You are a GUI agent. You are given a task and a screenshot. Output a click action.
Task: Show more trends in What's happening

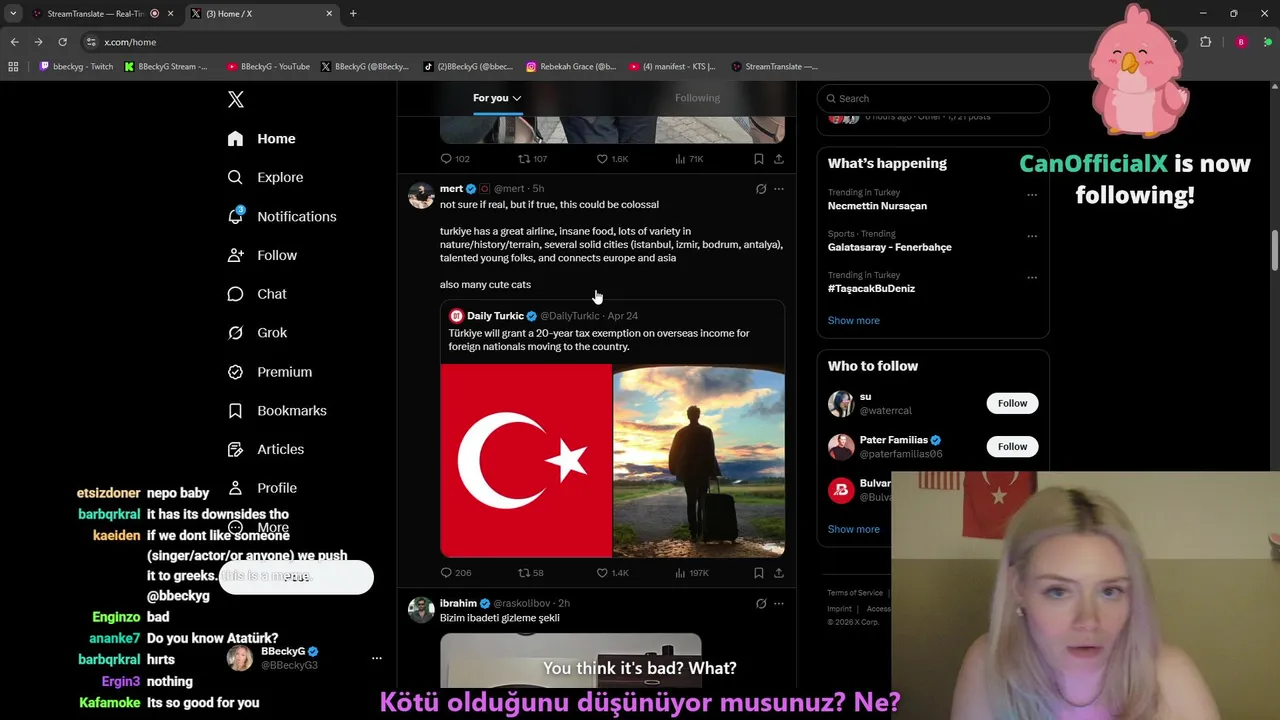(853, 320)
